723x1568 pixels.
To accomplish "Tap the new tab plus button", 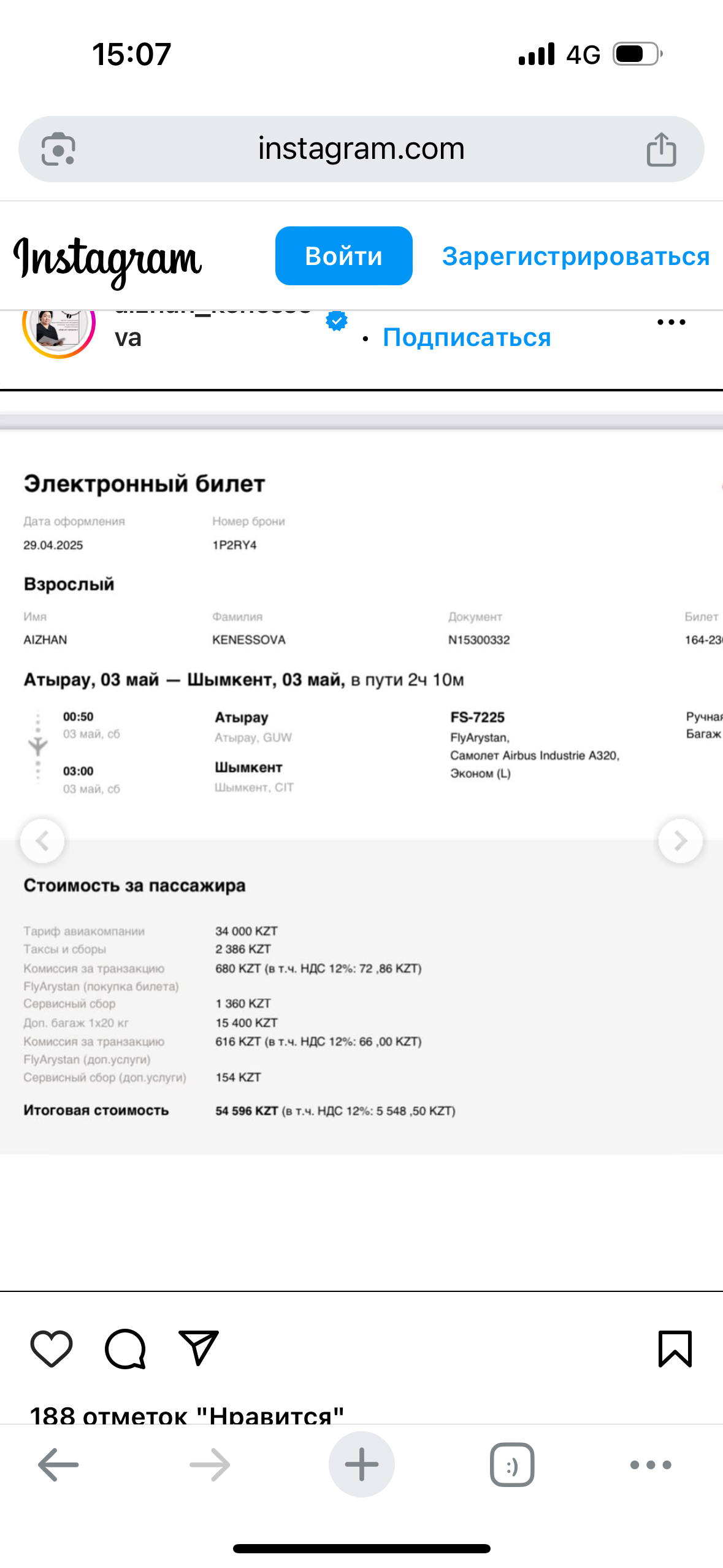I will click(361, 1465).
